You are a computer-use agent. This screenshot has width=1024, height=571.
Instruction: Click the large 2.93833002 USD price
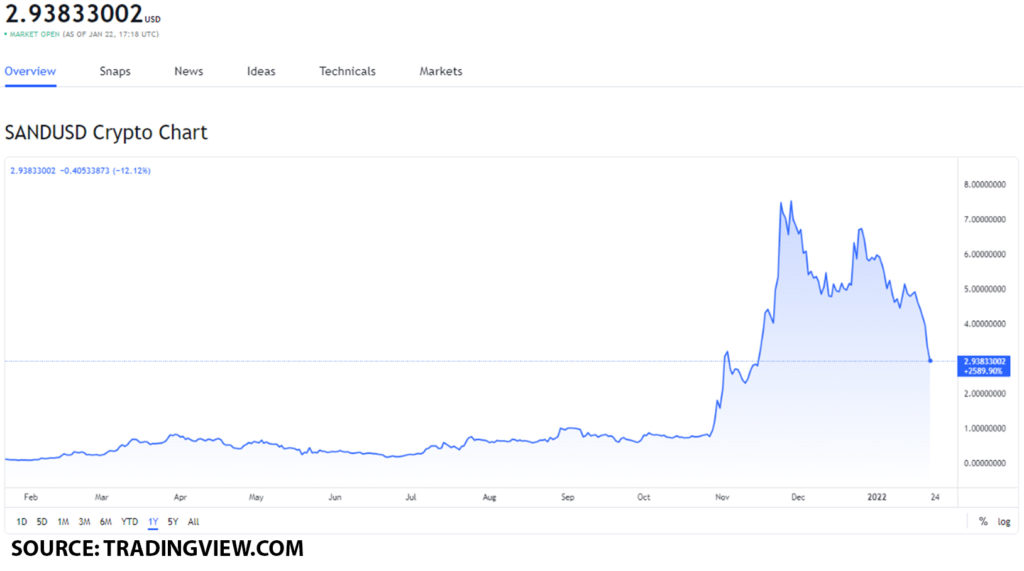[82, 14]
